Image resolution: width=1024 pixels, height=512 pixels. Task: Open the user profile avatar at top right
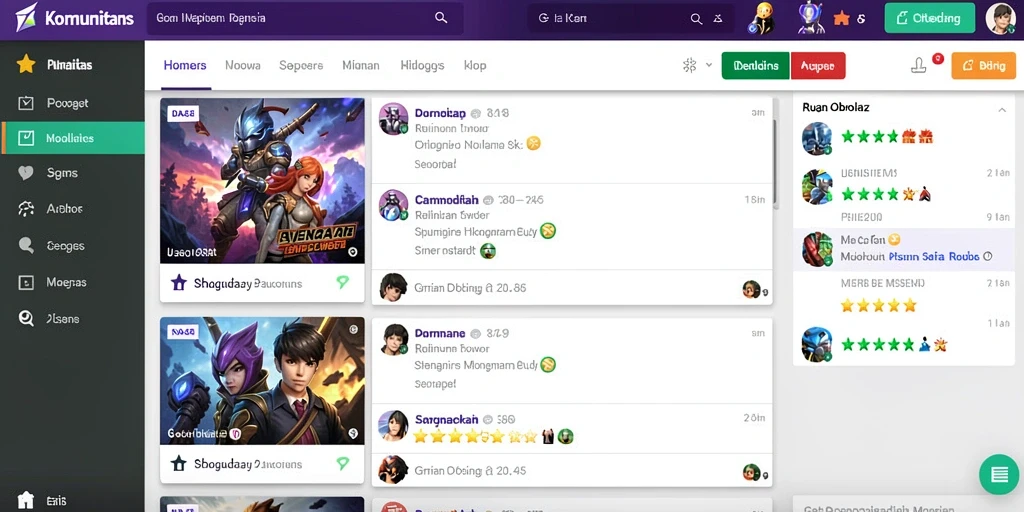1000,18
